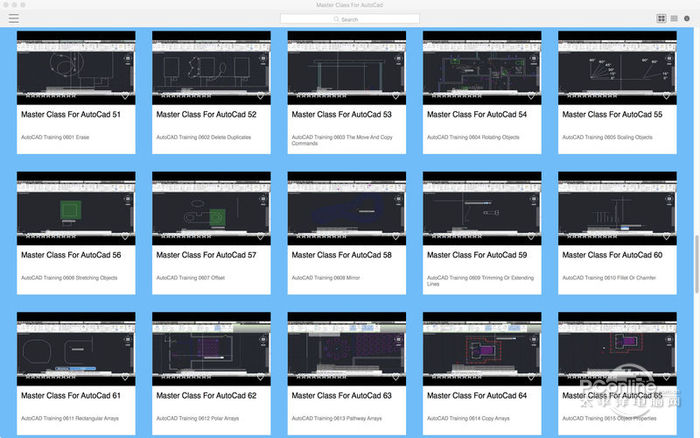700x438 pixels.
Task: Click the vertical scrollbar thumb
Action: 696,264
